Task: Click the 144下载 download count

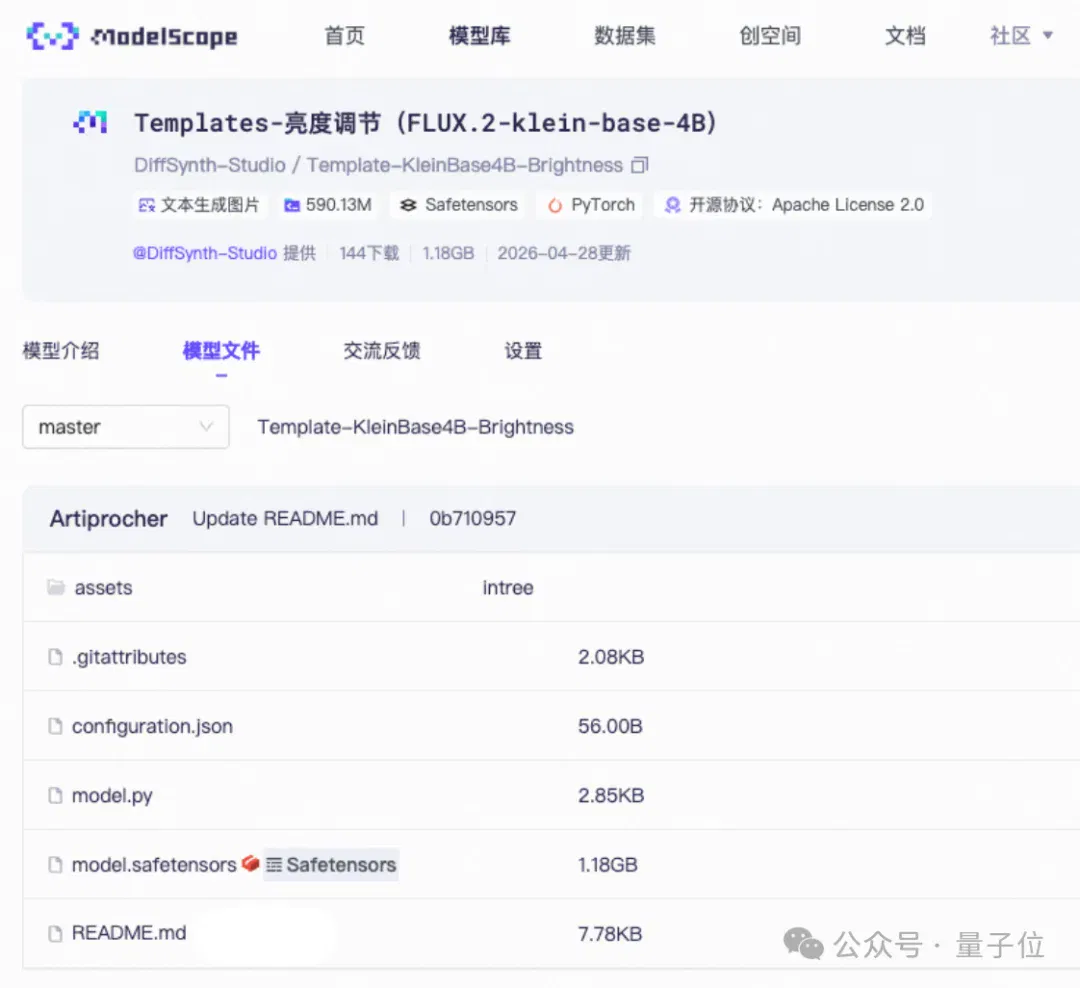Action: (x=369, y=254)
